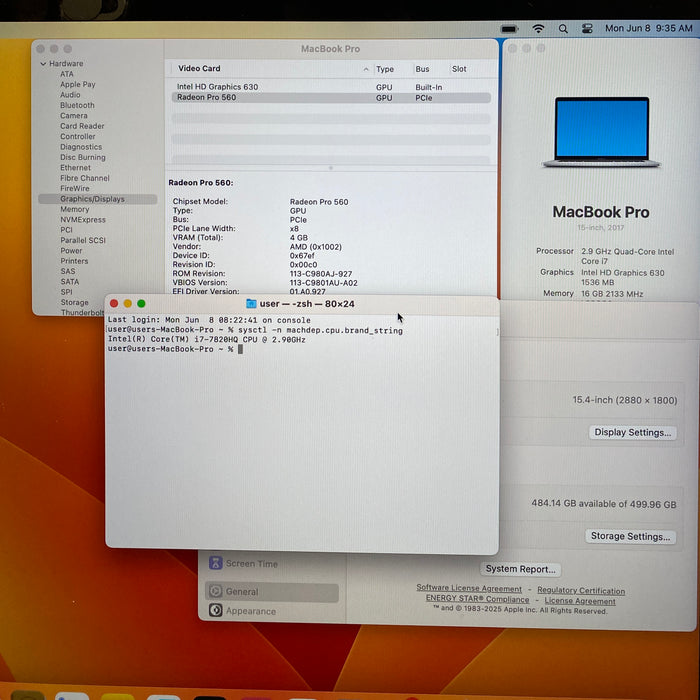Image resolution: width=700 pixels, height=700 pixels.
Task: Select Parallel SCSI in hardware sidebar
Action: [83, 240]
